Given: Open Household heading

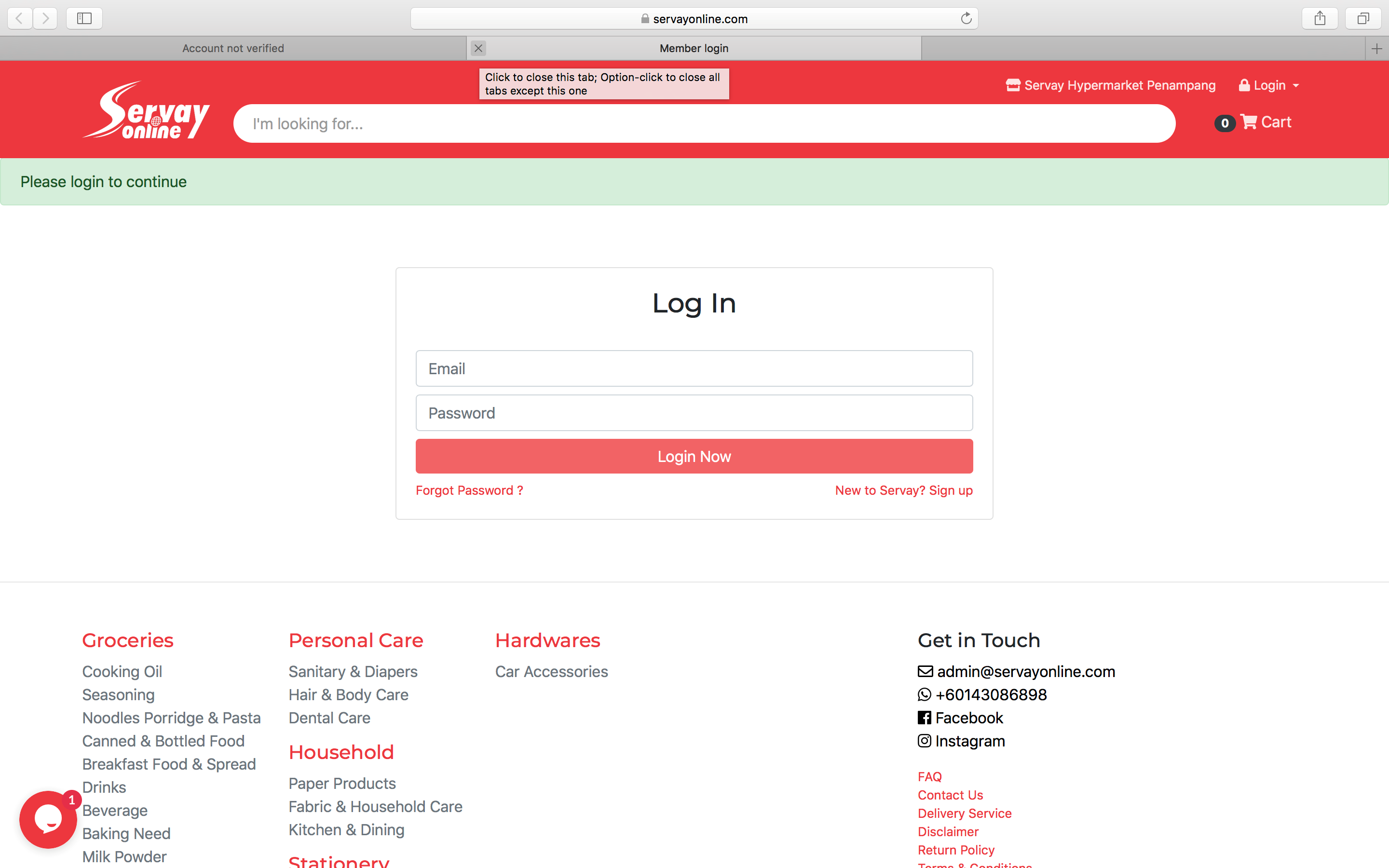Looking at the screenshot, I should [x=341, y=752].
